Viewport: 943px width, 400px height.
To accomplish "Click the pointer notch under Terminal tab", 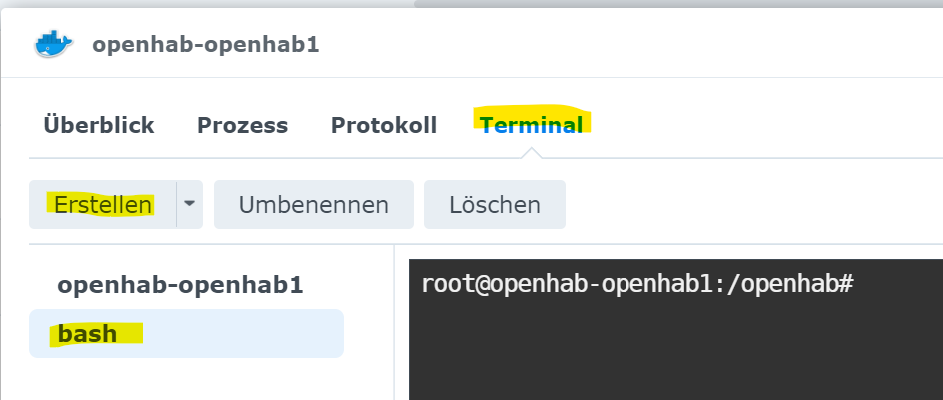I will (532, 153).
